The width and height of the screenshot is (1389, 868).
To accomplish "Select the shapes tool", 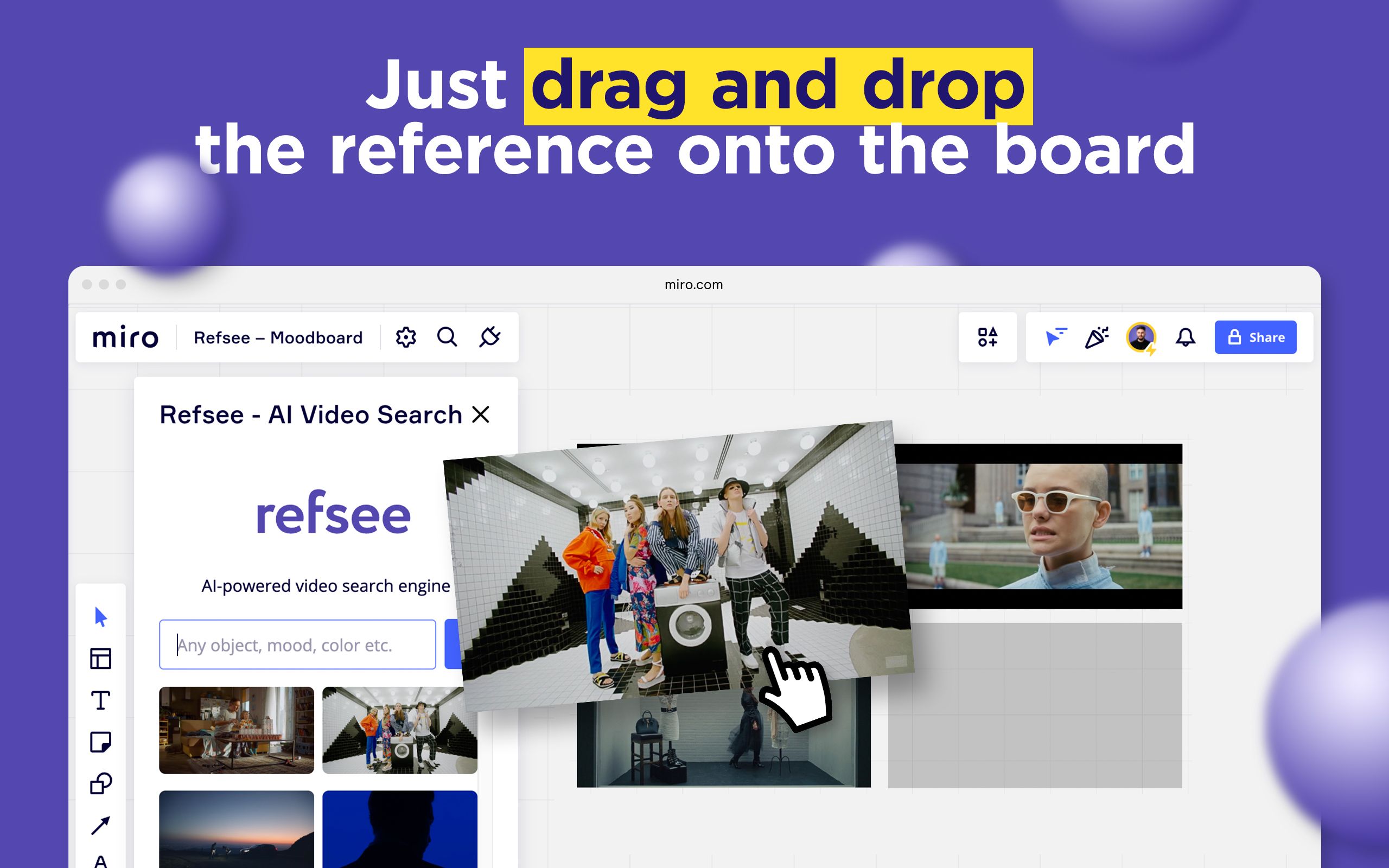I will (x=100, y=783).
